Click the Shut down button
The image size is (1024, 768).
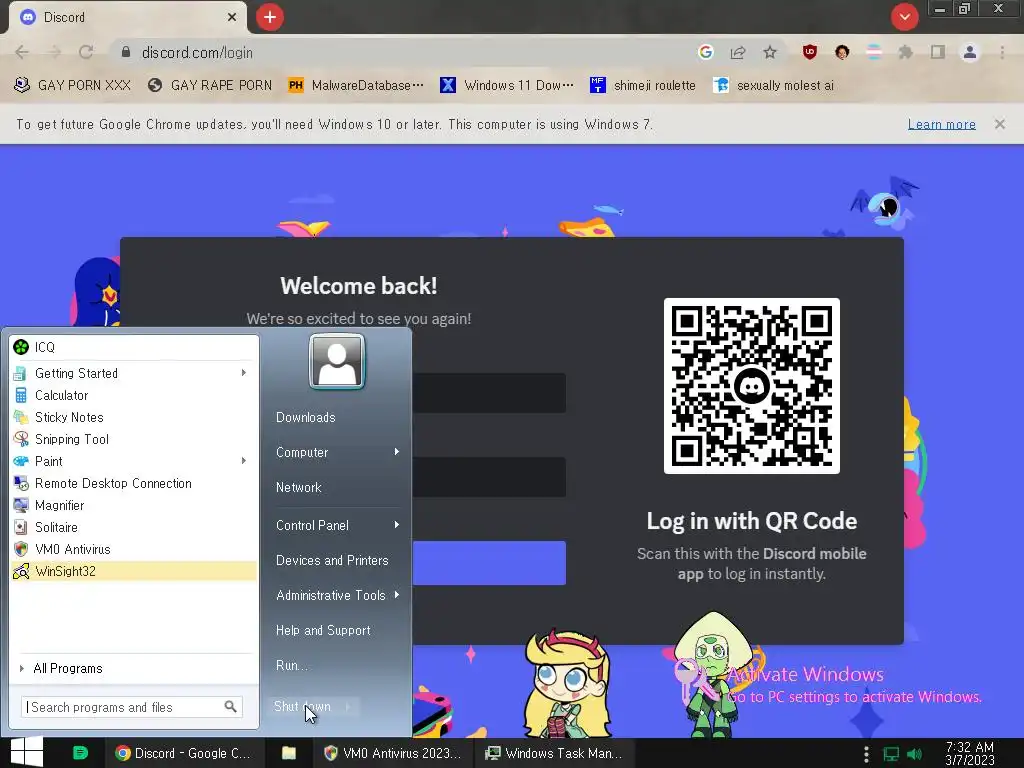(x=304, y=707)
